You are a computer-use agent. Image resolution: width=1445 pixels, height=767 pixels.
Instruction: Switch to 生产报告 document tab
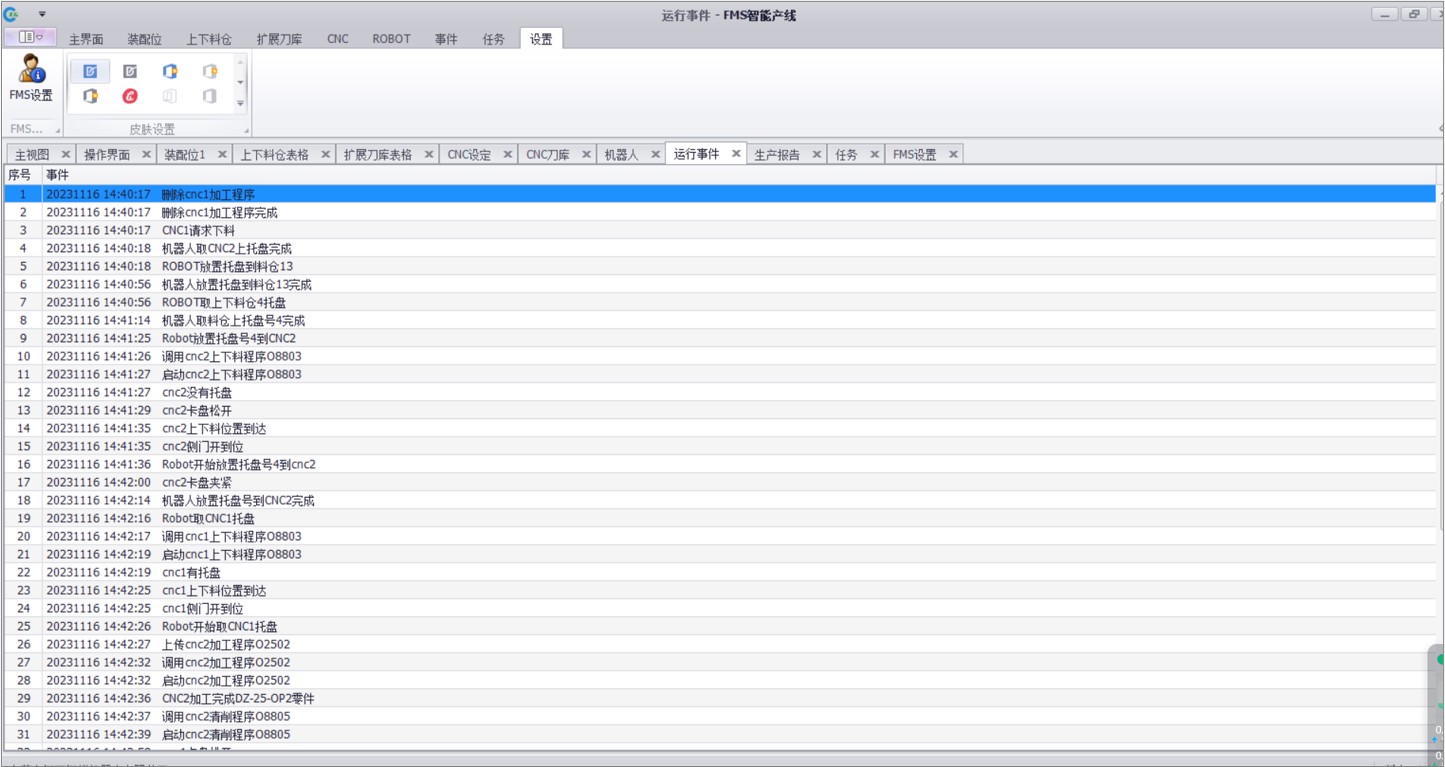(776, 155)
